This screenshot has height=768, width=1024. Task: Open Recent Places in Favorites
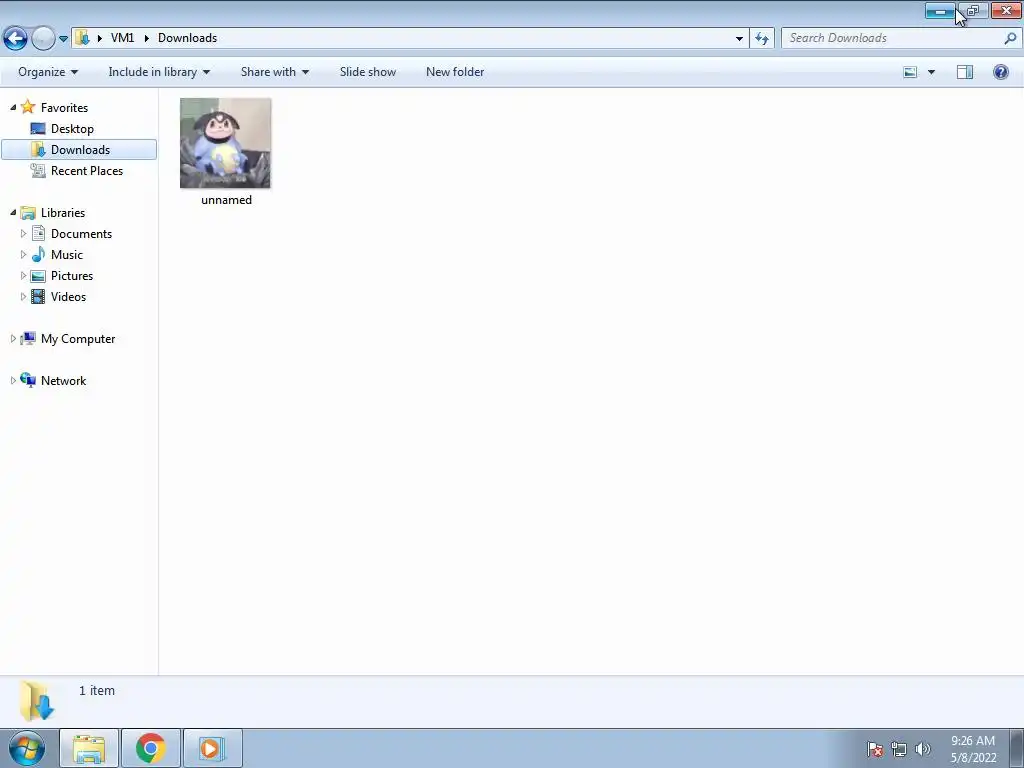86,170
